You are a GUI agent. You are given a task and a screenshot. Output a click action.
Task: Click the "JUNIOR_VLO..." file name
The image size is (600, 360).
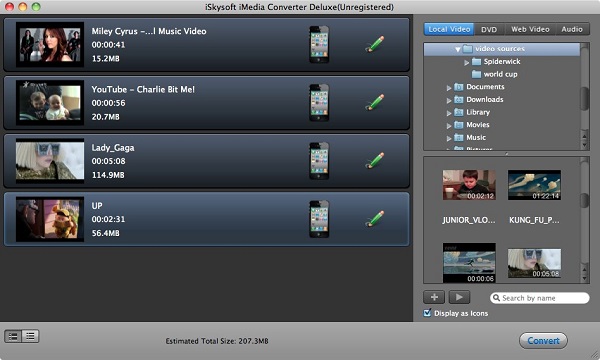pos(469,220)
